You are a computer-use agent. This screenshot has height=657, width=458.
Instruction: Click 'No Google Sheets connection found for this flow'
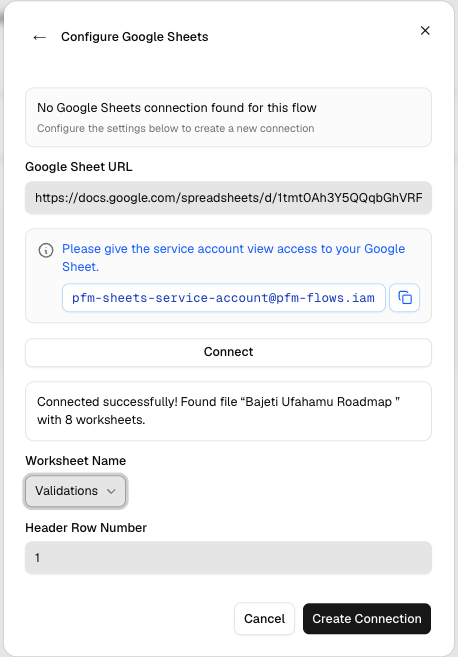pyautogui.click(x=177, y=108)
